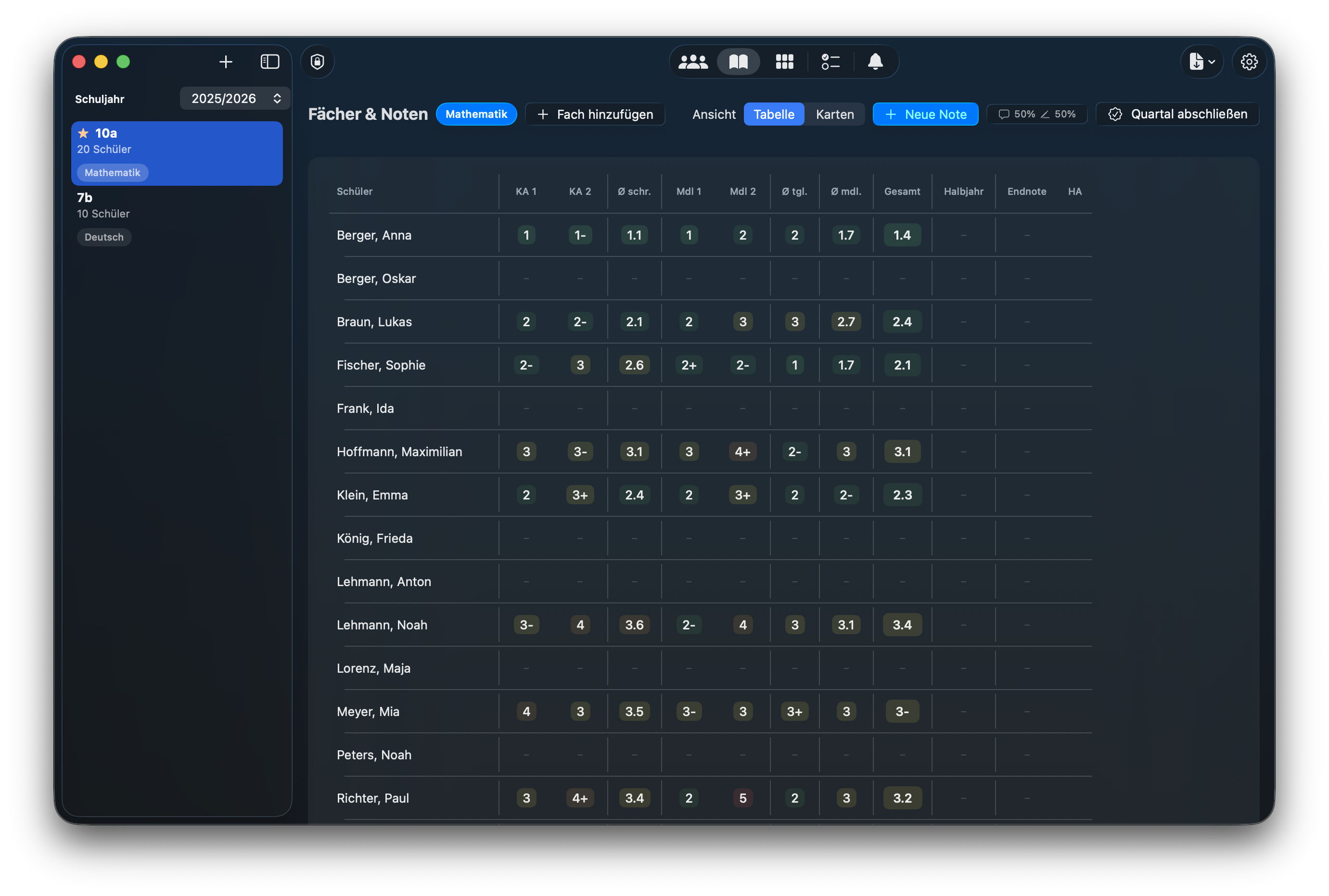Screen dimensions: 1329x896
Task: Click Anna Berger's Gesamt grade 1.4
Action: point(902,235)
